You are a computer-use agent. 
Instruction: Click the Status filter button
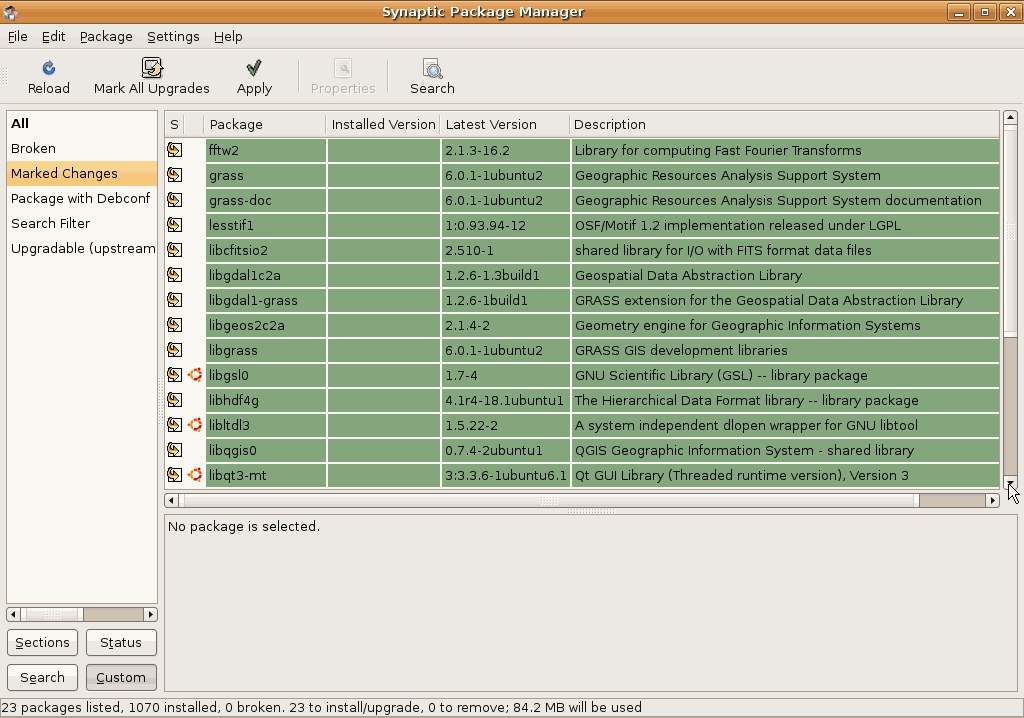point(121,642)
